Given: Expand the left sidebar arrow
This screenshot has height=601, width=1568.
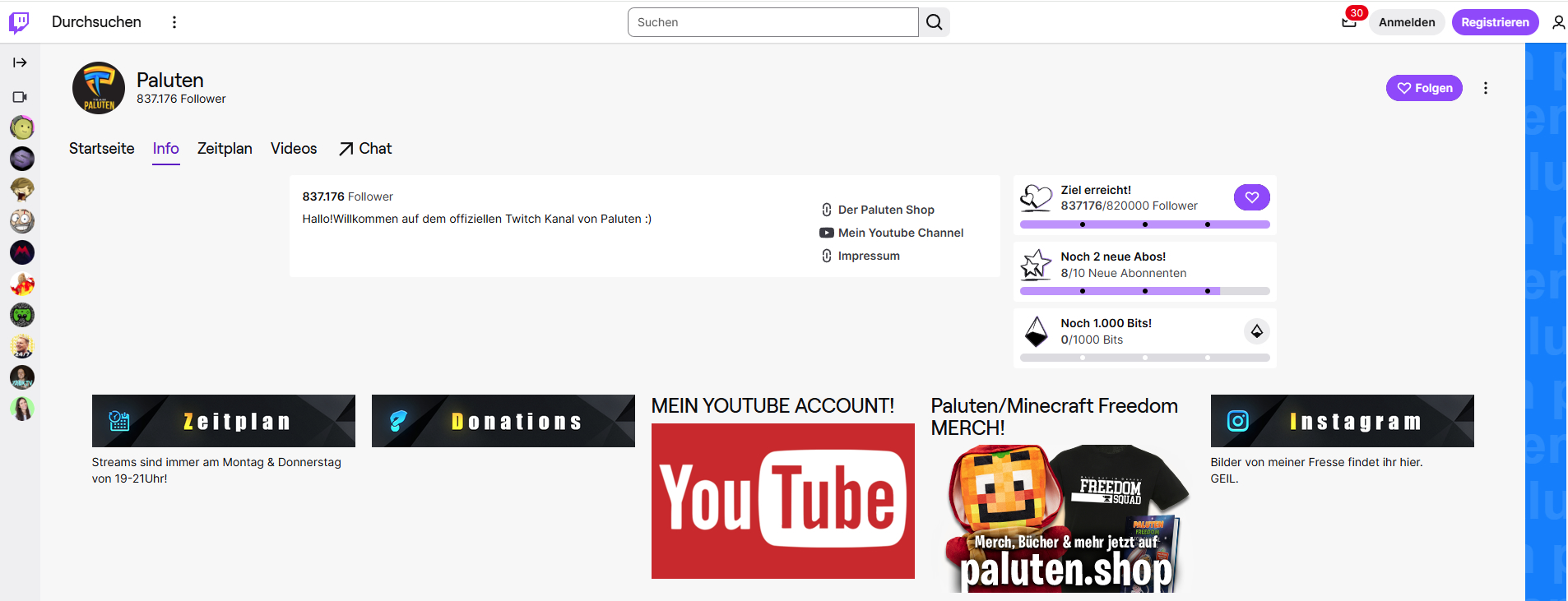Looking at the screenshot, I should tap(20, 62).
